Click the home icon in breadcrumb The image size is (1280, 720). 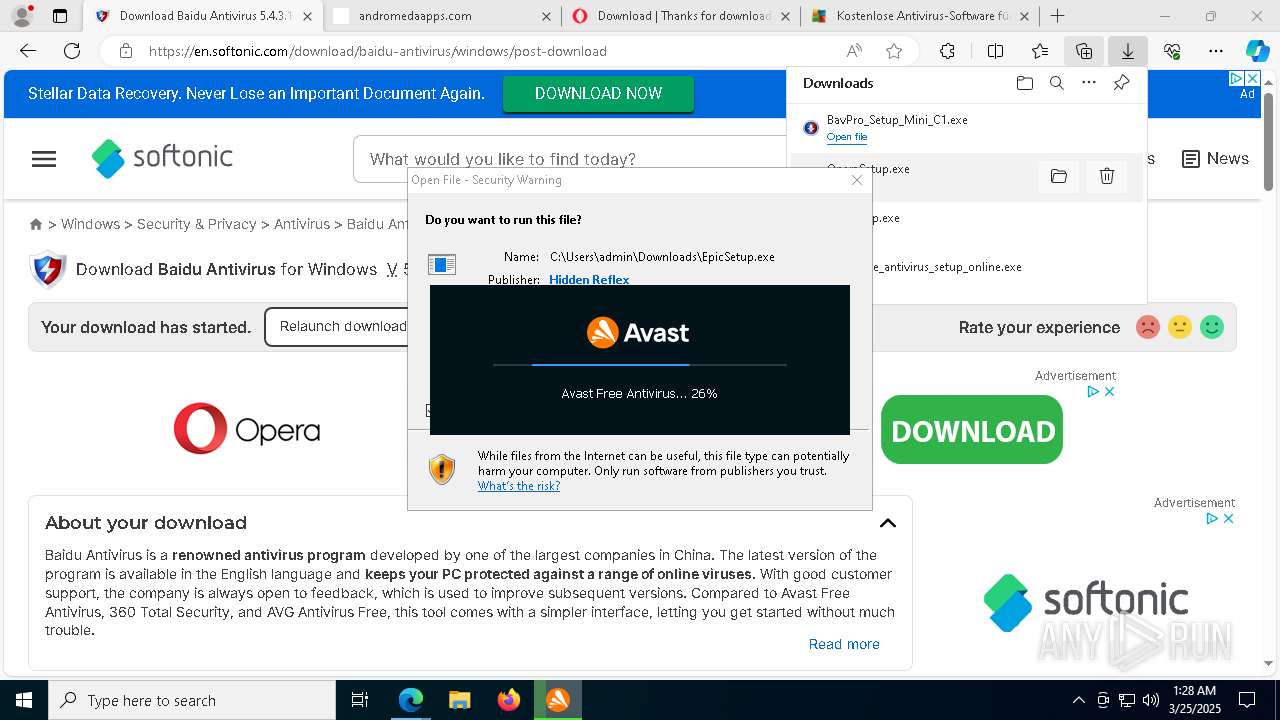click(x=36, y=225)
